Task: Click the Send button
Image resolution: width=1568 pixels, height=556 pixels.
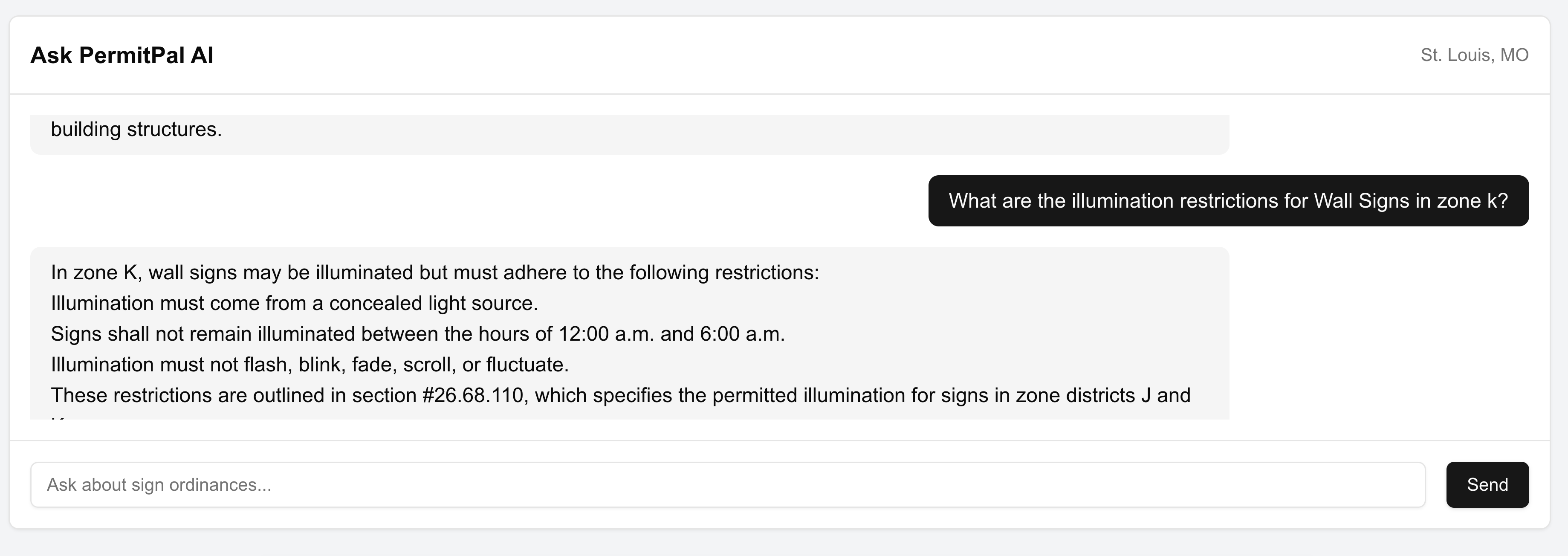Action: tap(1487, 485)
